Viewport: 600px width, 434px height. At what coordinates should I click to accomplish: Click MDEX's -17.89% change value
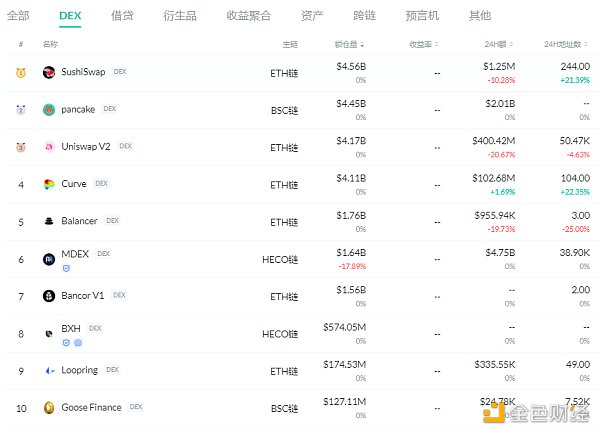pos(352,266)
